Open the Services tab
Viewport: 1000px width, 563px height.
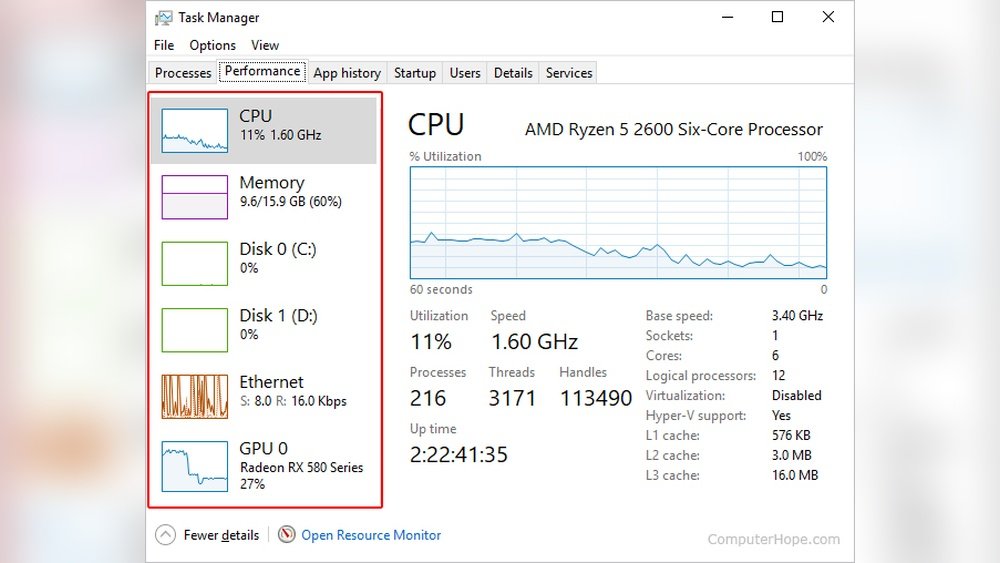click(569, 73)
